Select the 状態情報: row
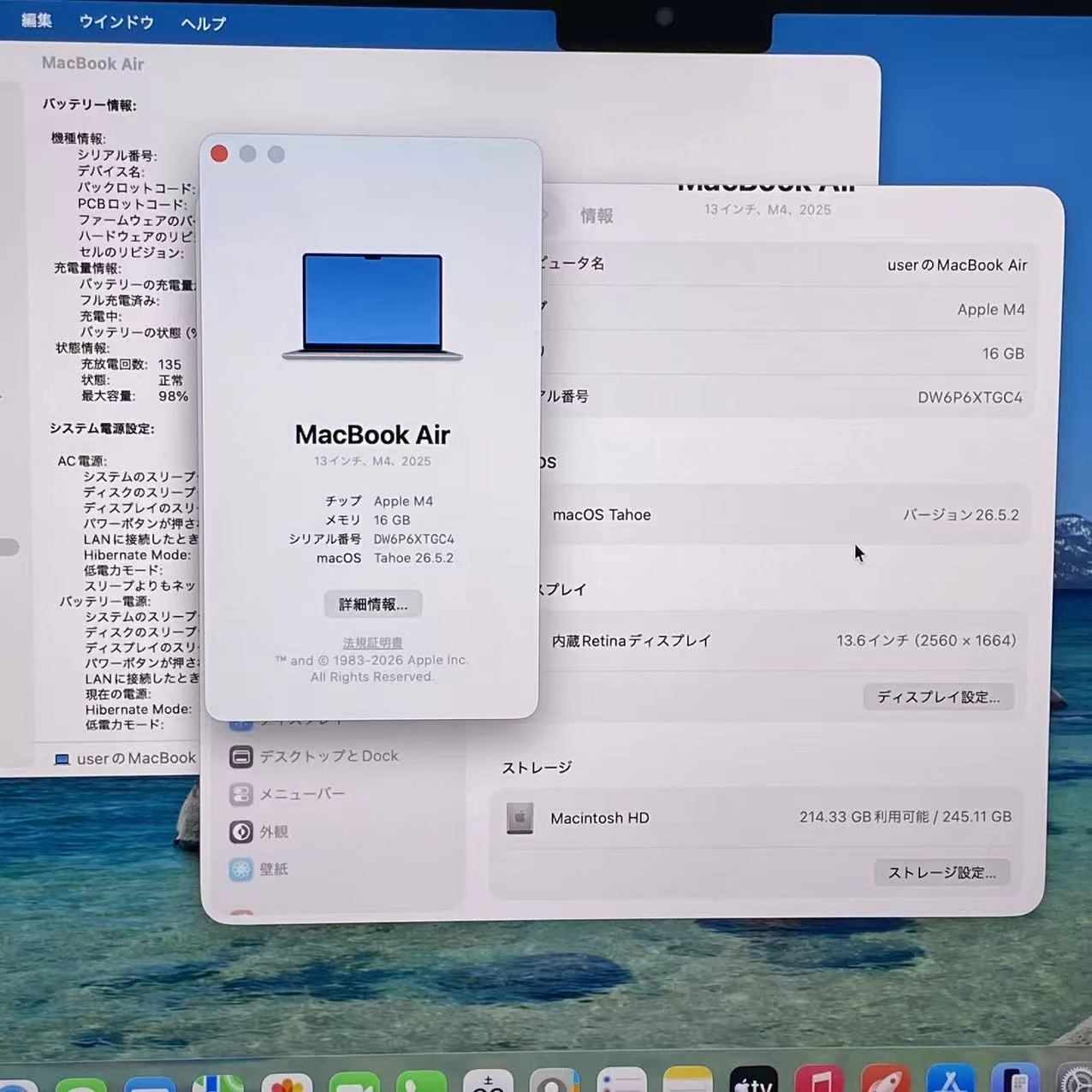Viewport: 1092px width, 1092px height. coord(82,348)
